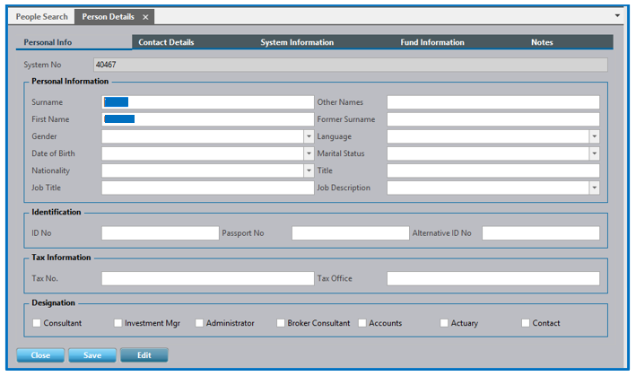Close the Person Details tab with the X

tap(145, 17)
